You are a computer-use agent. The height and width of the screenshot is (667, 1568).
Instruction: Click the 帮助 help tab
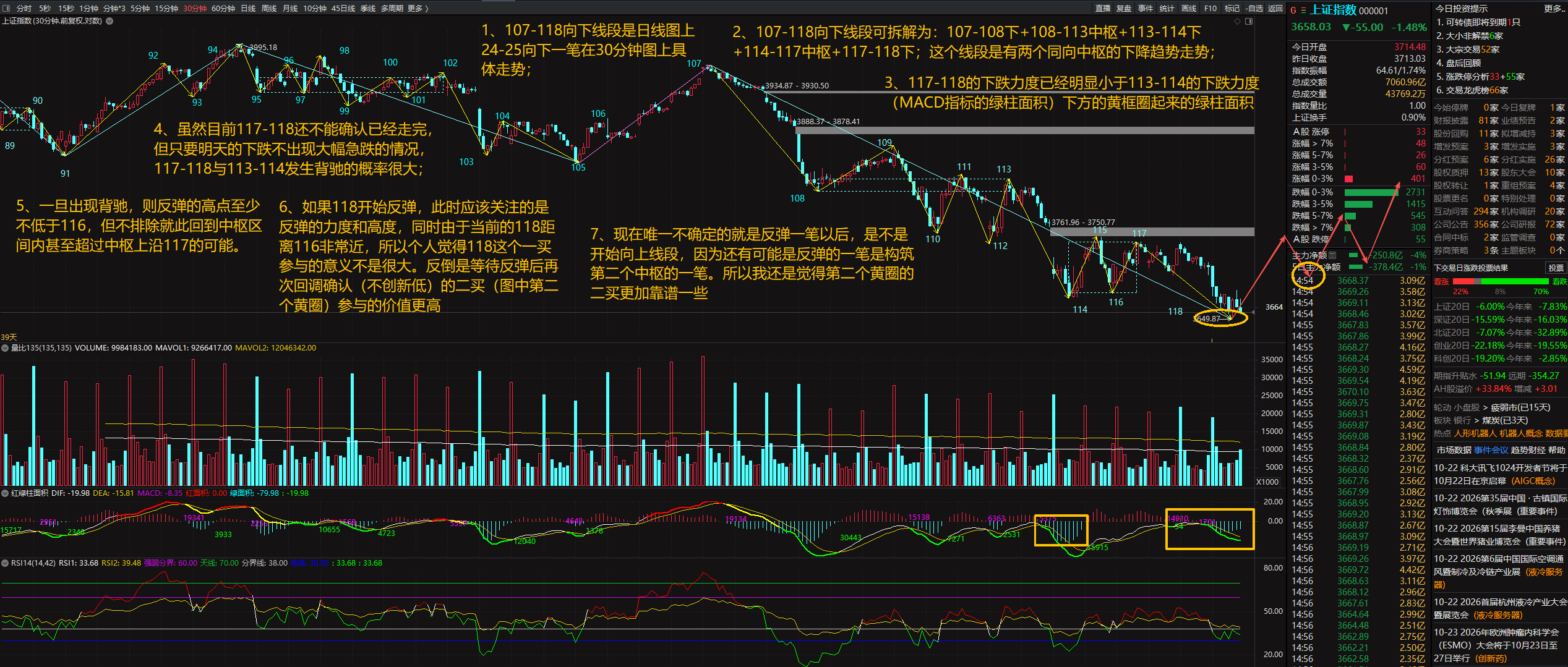point(1557,450)
